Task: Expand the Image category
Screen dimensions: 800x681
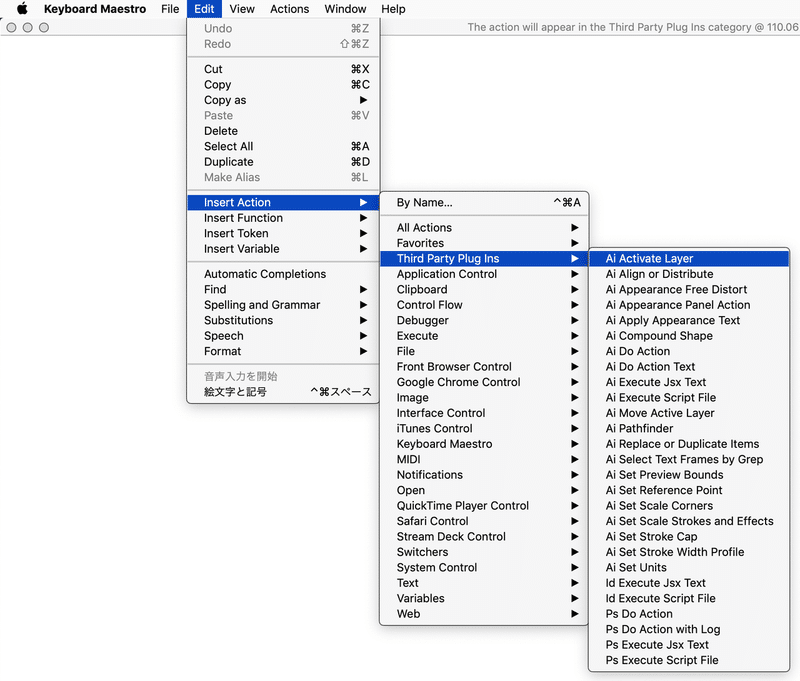Action: tap(484, 397)
